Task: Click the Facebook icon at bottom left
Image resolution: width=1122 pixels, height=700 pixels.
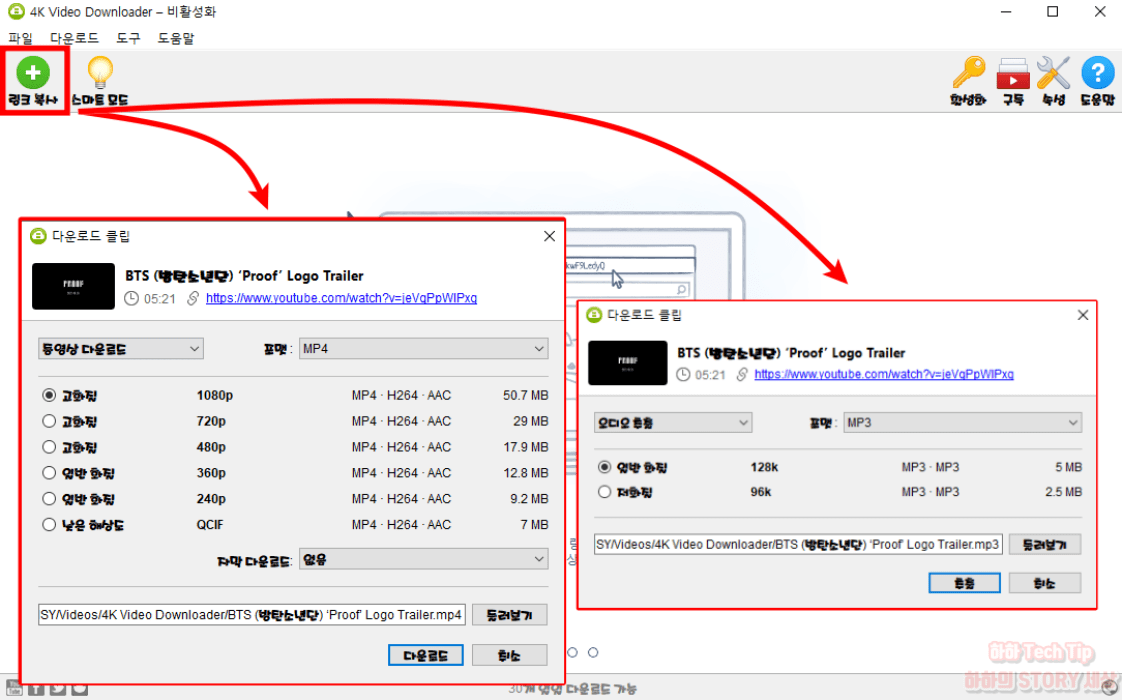Action: click(x=36, y=691)
